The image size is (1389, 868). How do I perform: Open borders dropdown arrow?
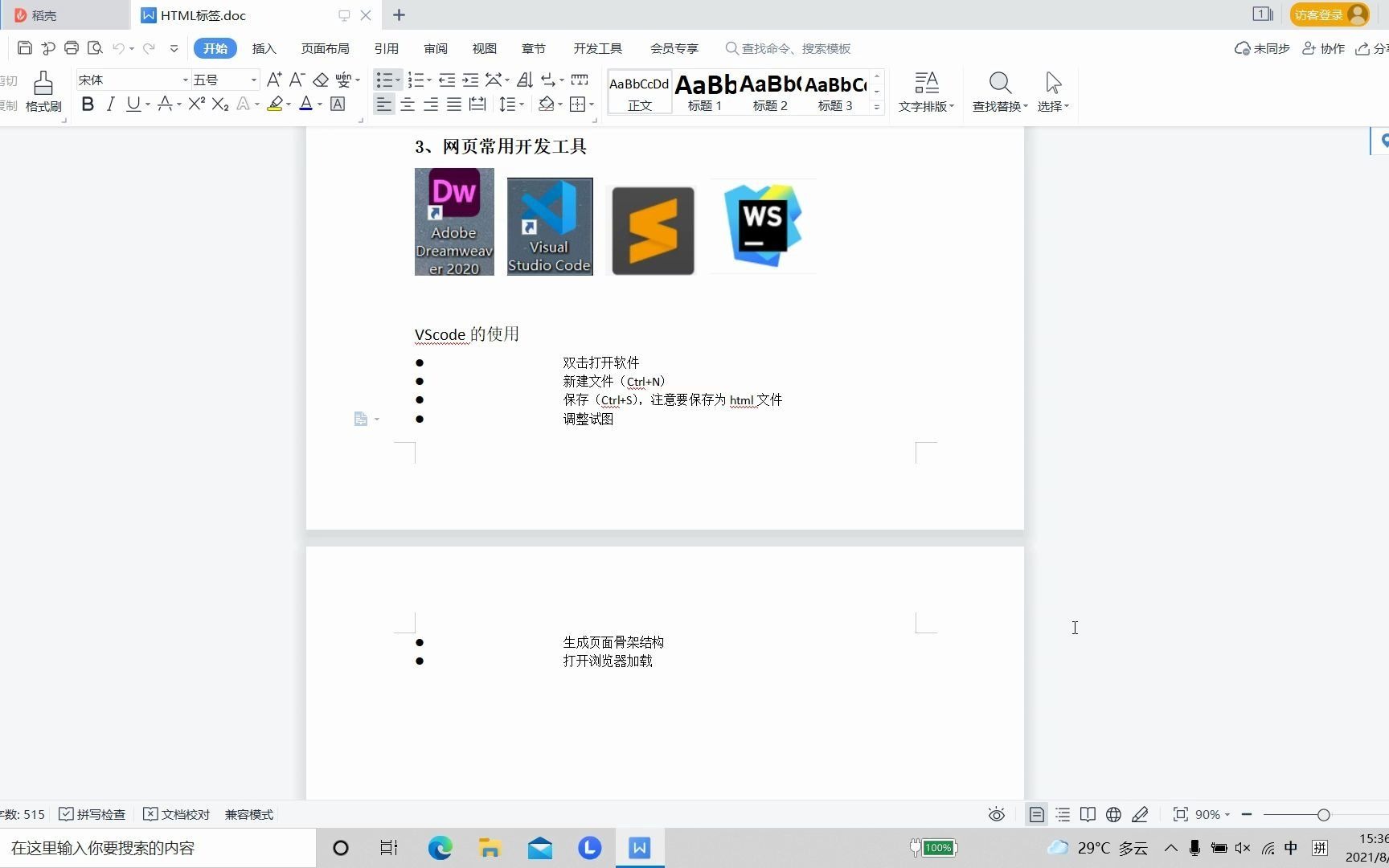point(592,104)
